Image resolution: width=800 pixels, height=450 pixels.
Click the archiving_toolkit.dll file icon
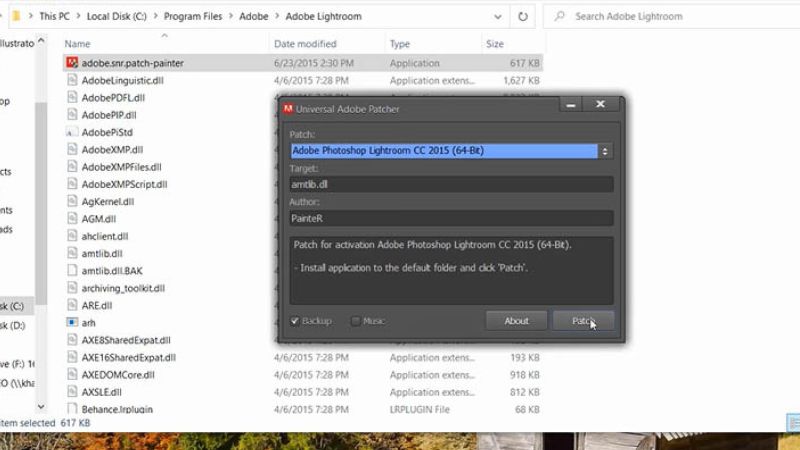coord(72,288)
